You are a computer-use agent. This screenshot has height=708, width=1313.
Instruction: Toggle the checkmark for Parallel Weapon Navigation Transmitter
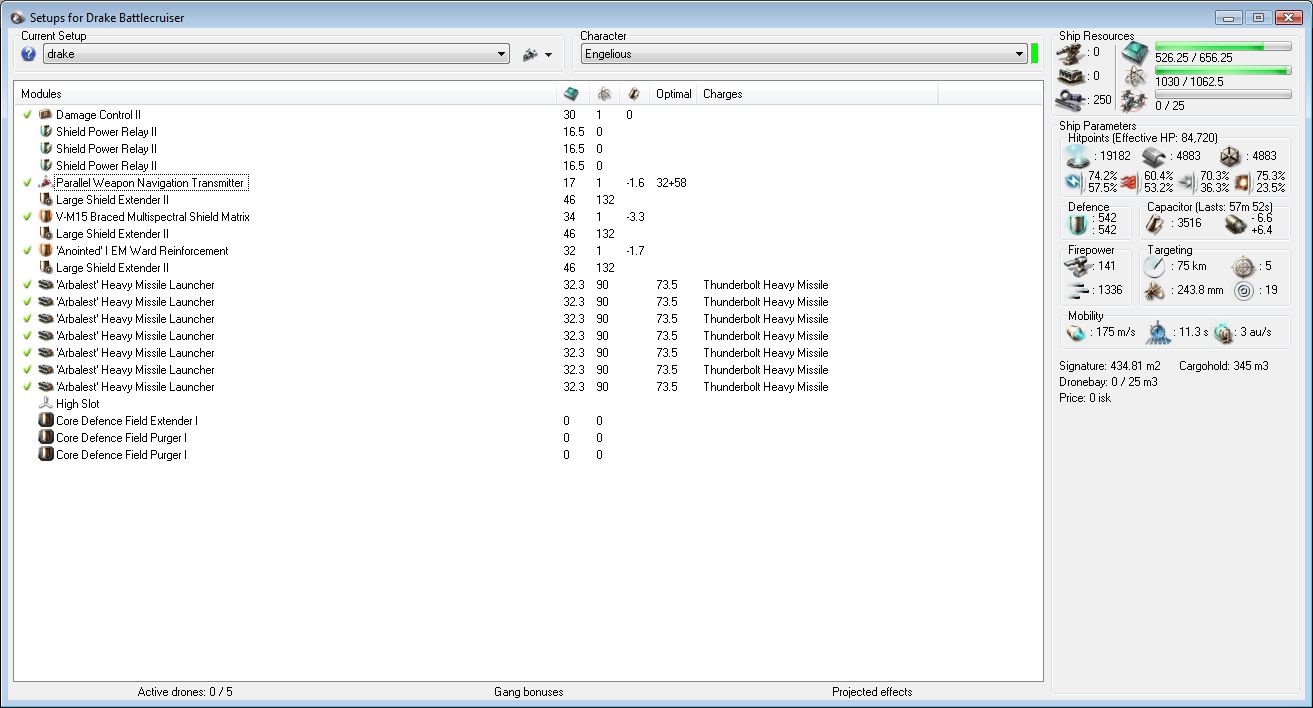[x=28, y=183]
